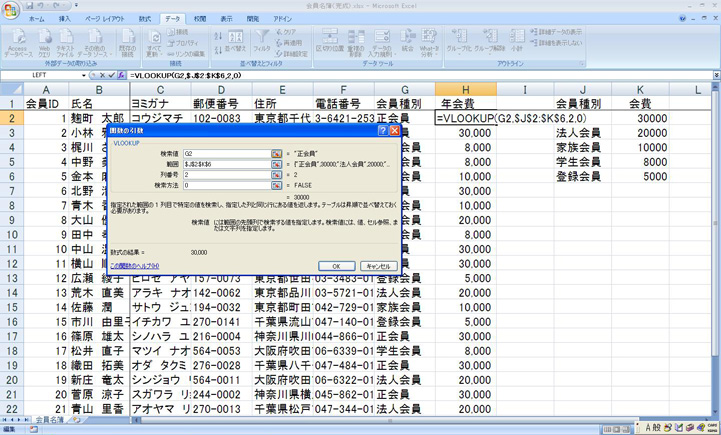Click the 接続 button in ribbon
The height and width of the screenshot is (435, 721).
177,32
